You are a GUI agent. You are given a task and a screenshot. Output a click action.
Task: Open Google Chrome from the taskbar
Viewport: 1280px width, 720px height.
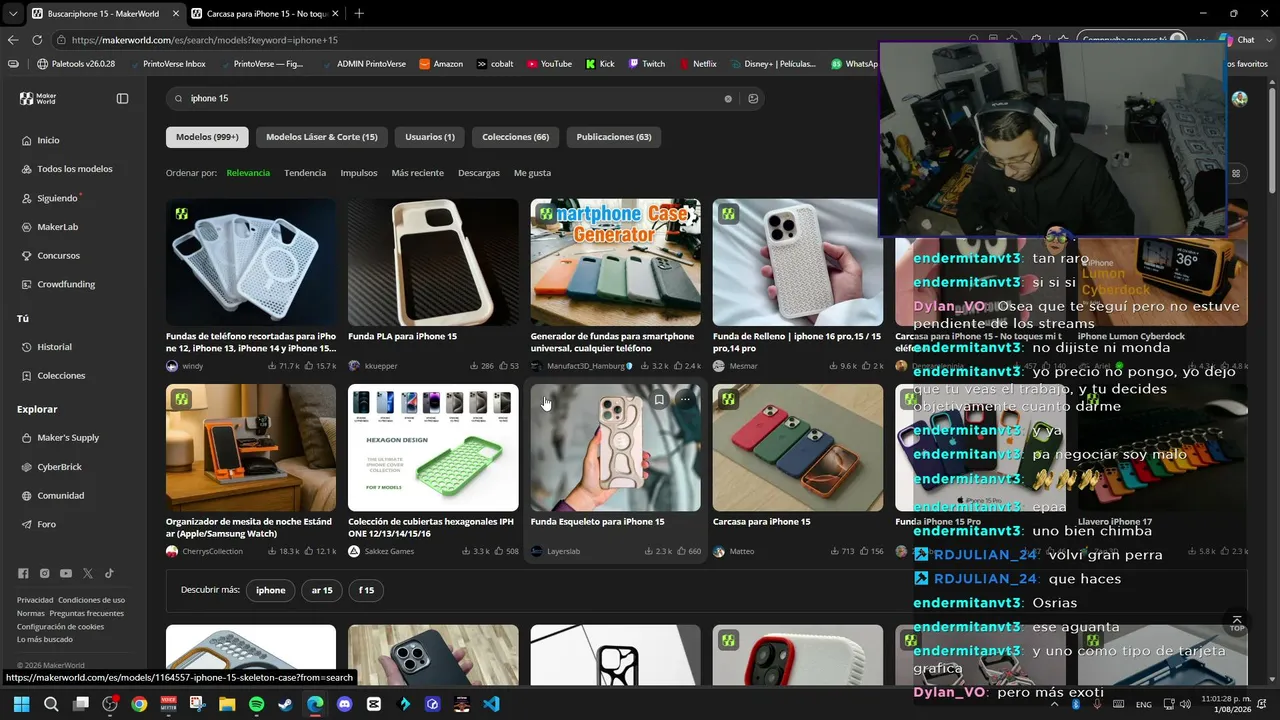[139, 704]
